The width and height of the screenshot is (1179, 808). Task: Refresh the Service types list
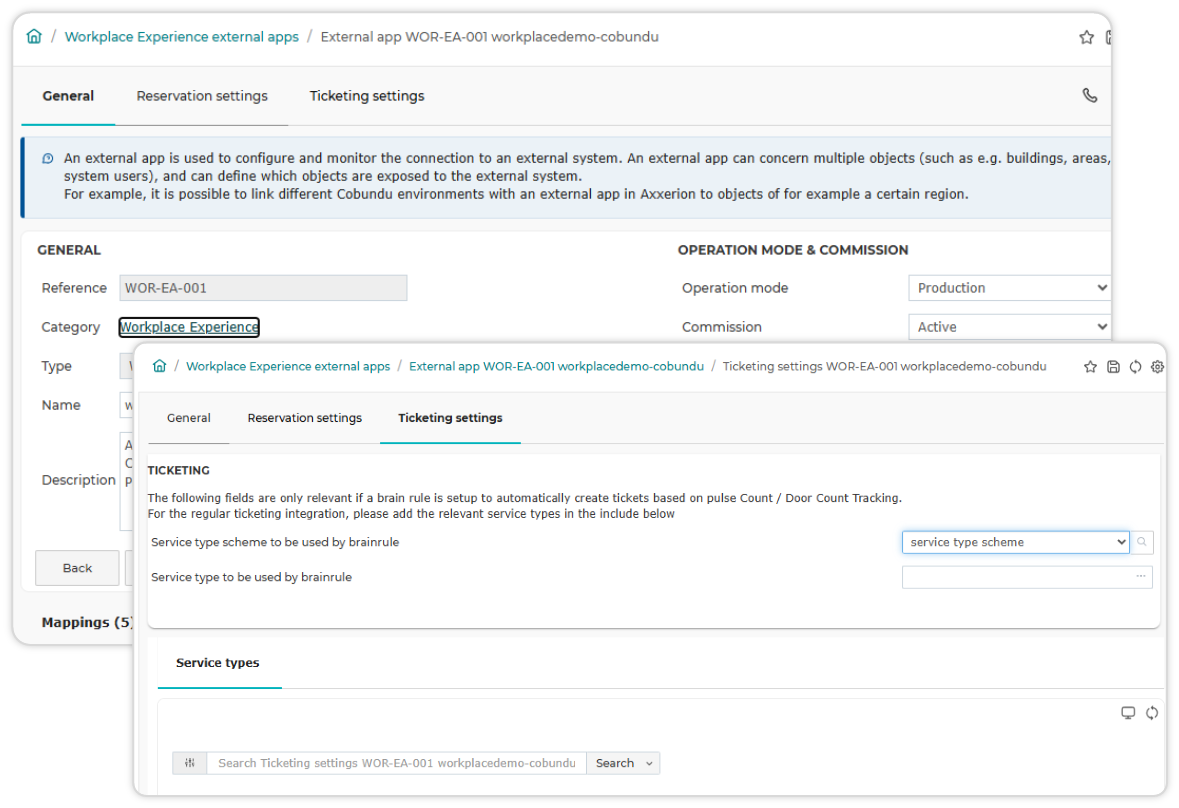[x=1152, y=713]
